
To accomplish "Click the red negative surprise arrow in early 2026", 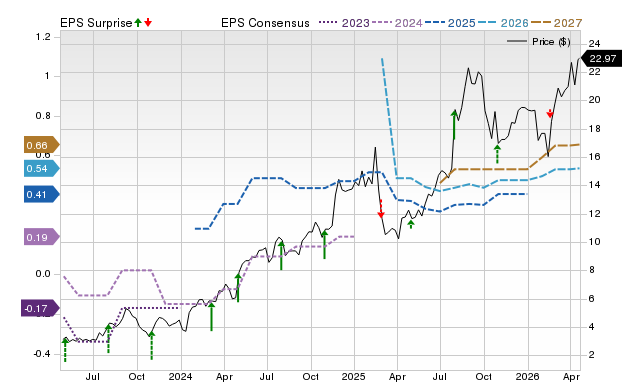I will pyautogui.click(x=550, y=113).
